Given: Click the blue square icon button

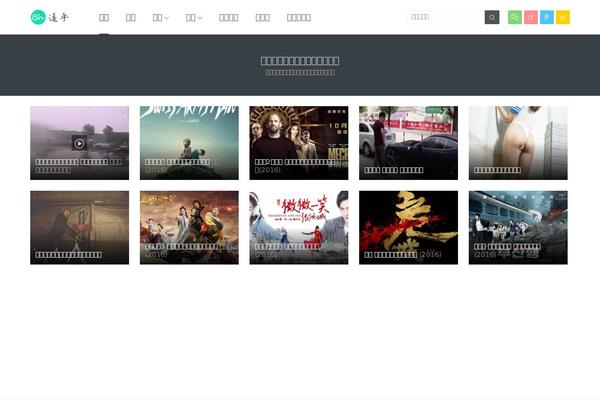Looking at the screenshot, I should click(547, 17).
